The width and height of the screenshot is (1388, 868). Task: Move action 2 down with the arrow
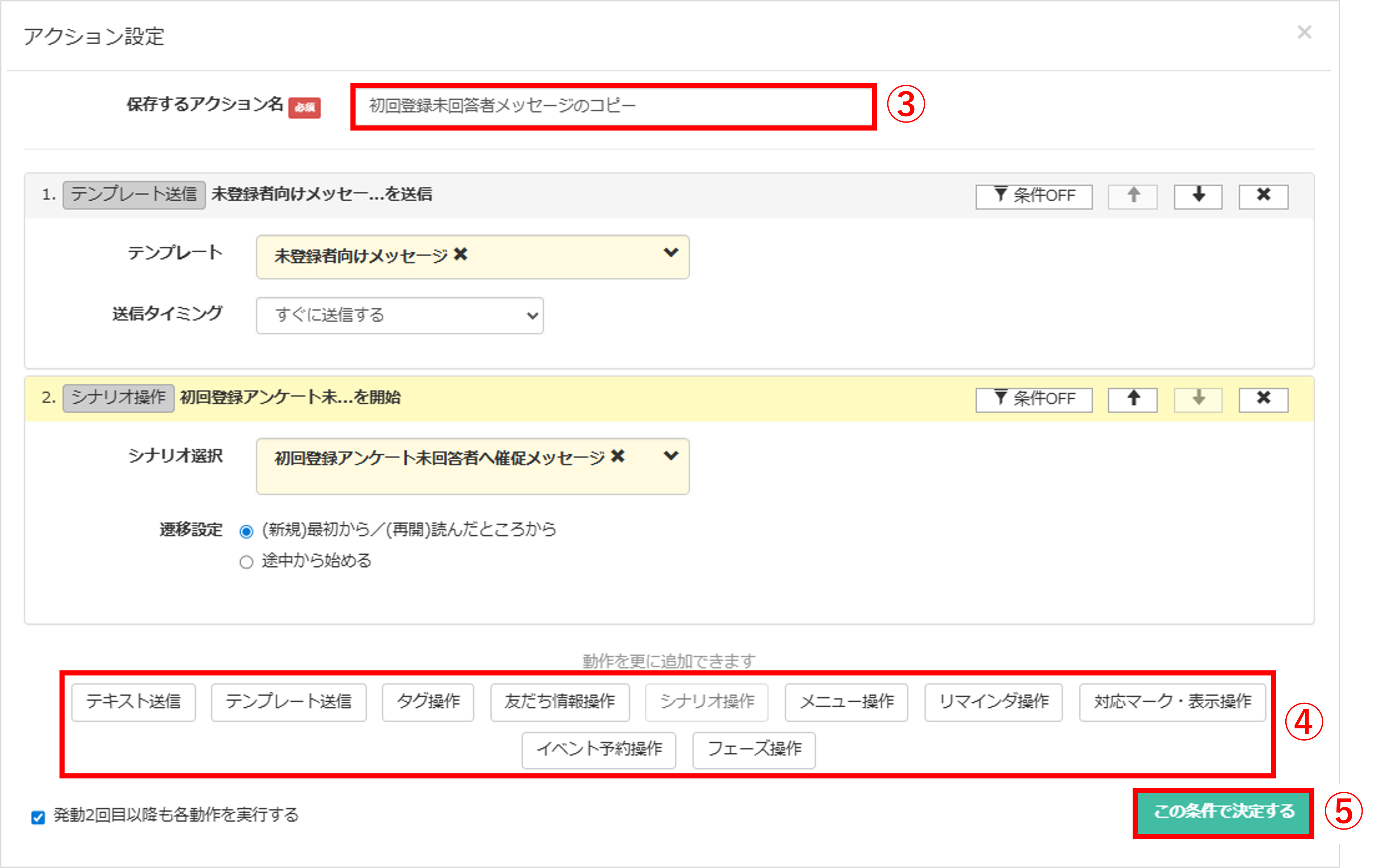click(x=1197, y=400)
